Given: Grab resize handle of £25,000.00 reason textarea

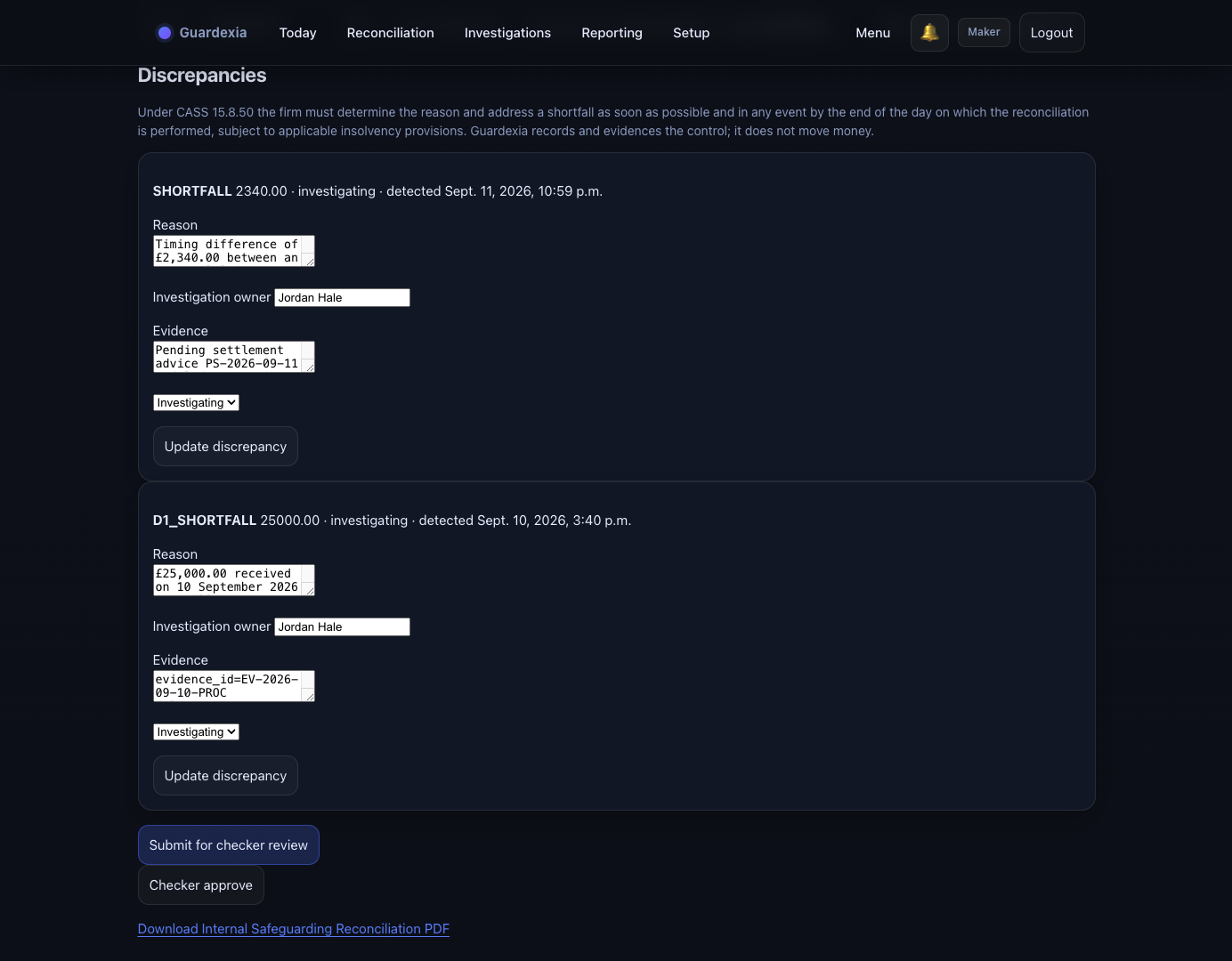Looking at the screenshot, I should [x=309, y=590].
